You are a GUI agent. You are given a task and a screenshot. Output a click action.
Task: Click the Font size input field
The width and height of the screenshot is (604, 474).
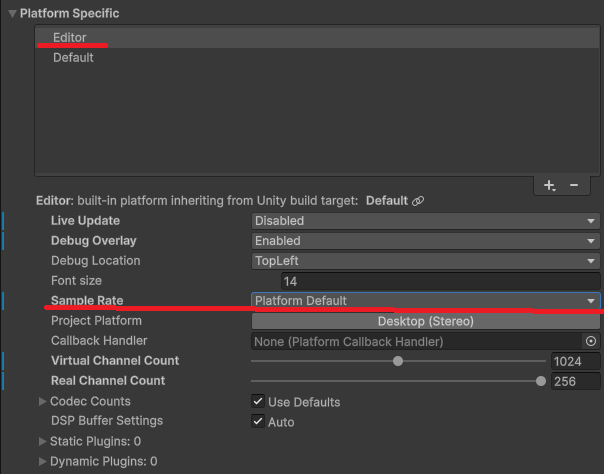(x=440, y=282)
